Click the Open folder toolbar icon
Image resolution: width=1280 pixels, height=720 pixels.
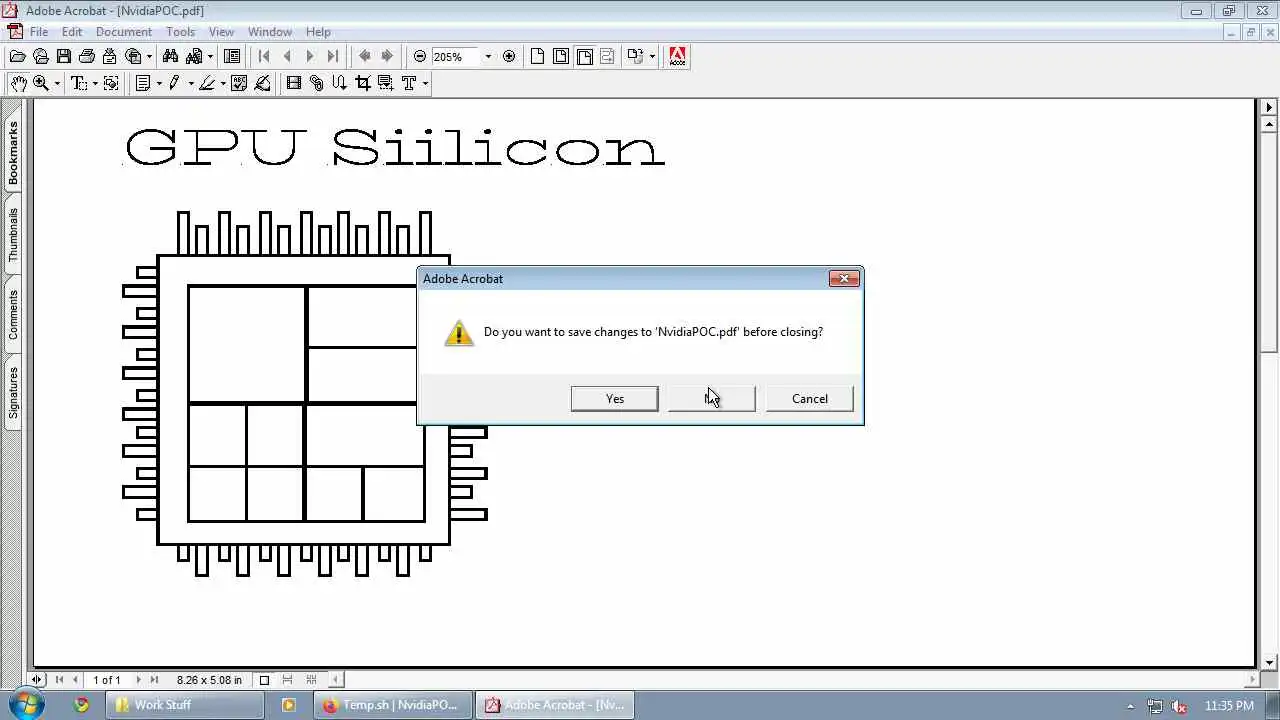(17, 57)
